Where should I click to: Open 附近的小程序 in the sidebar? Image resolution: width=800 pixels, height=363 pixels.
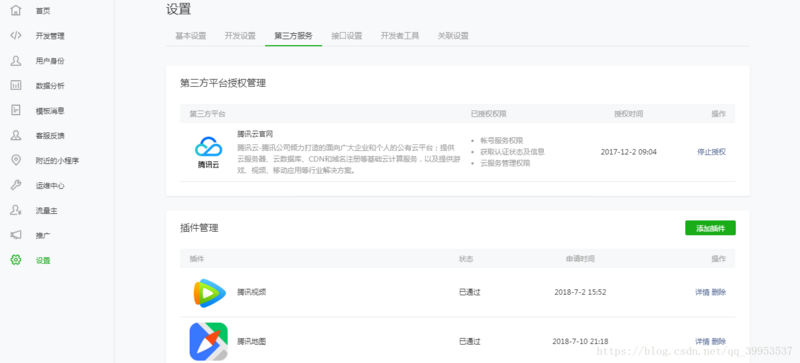click(57, 161)
